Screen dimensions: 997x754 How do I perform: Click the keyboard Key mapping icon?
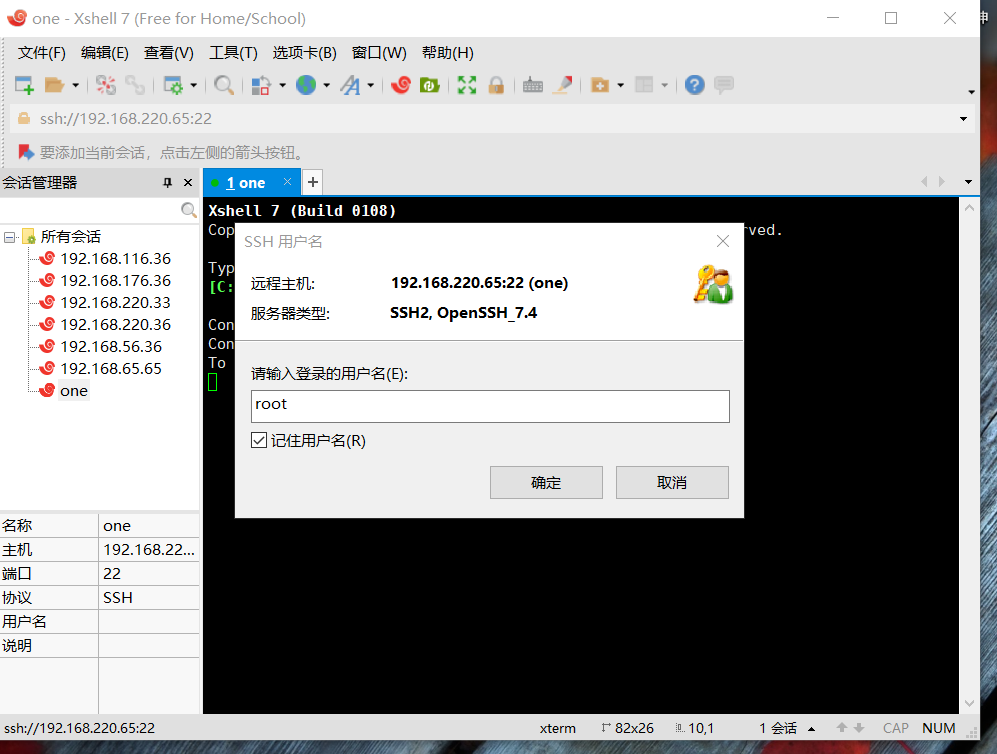point(533,85)
